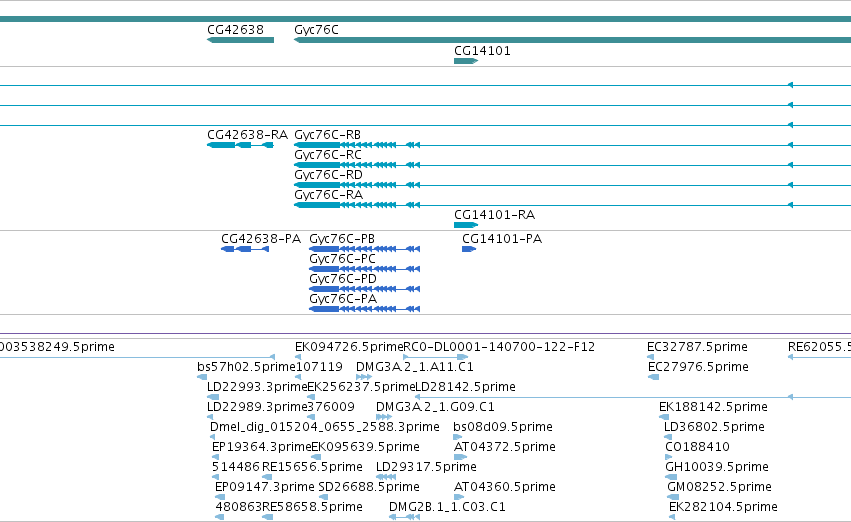Open protein CG42638-PA label
851x522 pixels.
[x=261, y=239]
